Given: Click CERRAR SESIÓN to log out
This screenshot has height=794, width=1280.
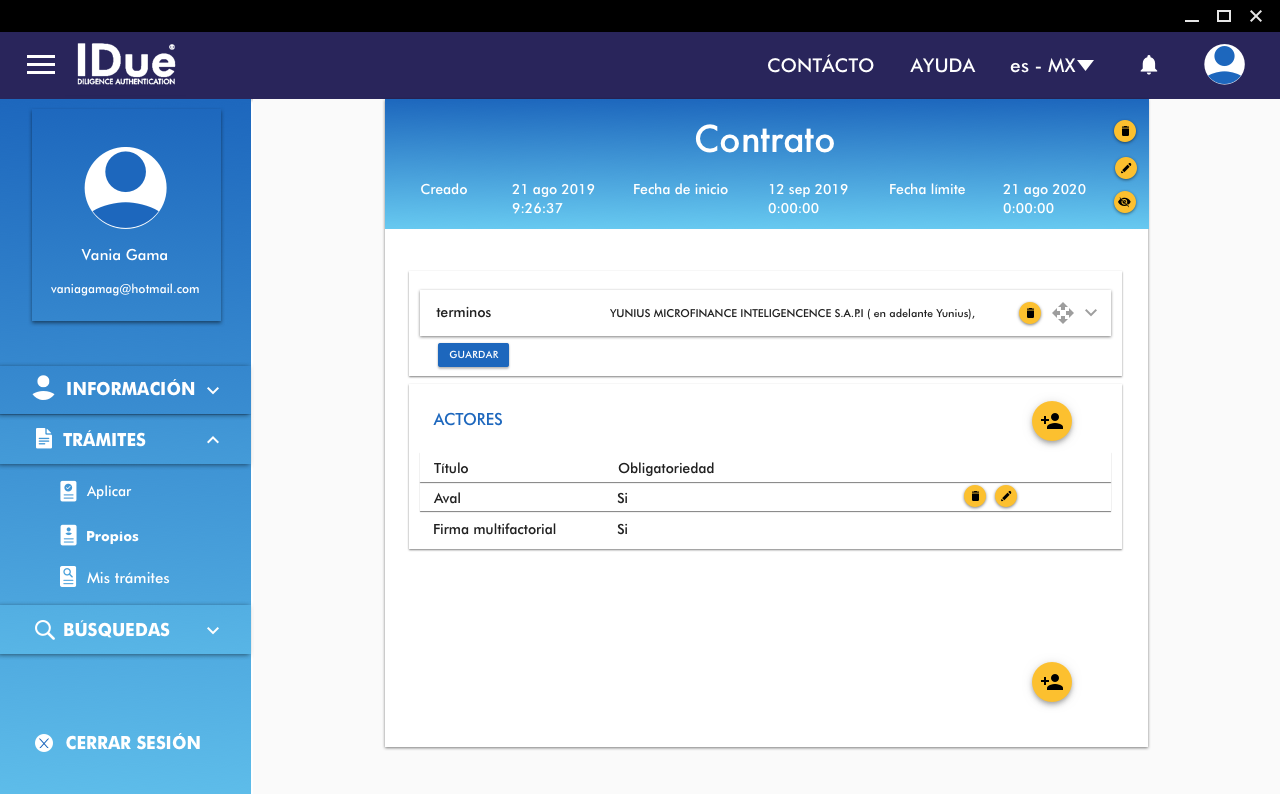Looking at the screenshot, I should pyautogui.click(x=118, y=743).
